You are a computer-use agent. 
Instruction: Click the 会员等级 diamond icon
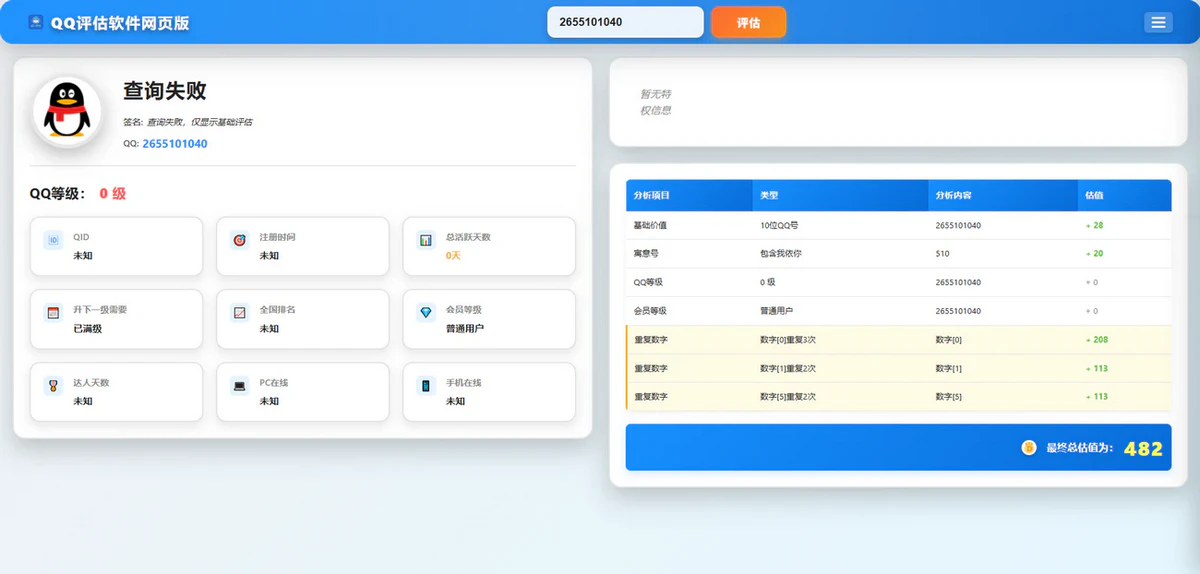pos(426,313)
